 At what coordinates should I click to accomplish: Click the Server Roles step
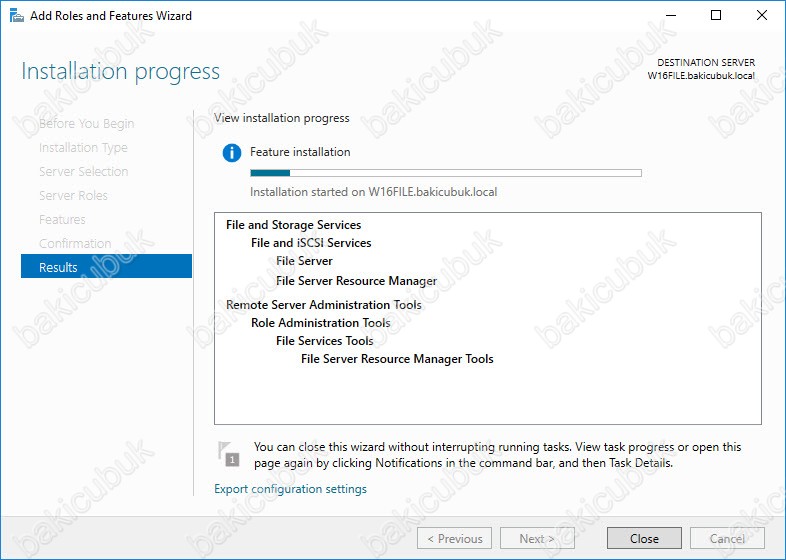click(73, 196)
